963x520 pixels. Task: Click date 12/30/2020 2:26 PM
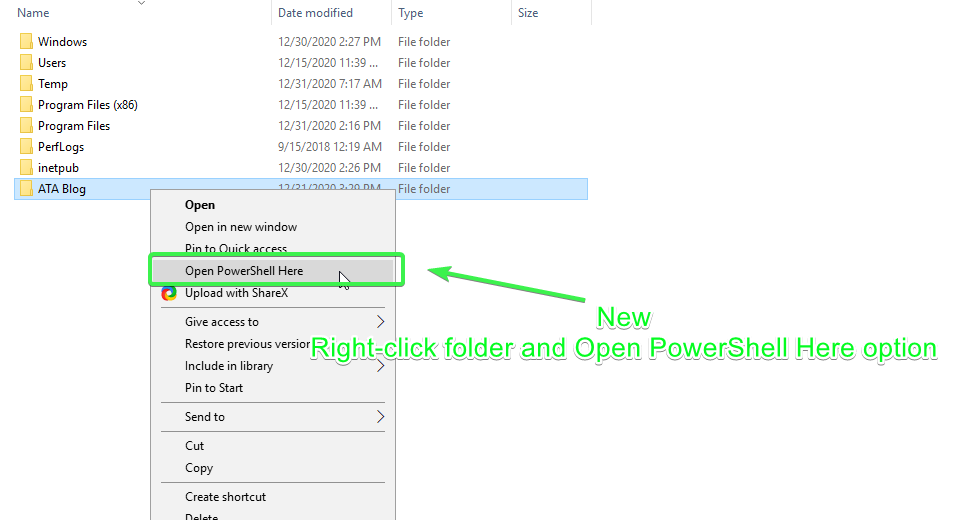point(329,168)
